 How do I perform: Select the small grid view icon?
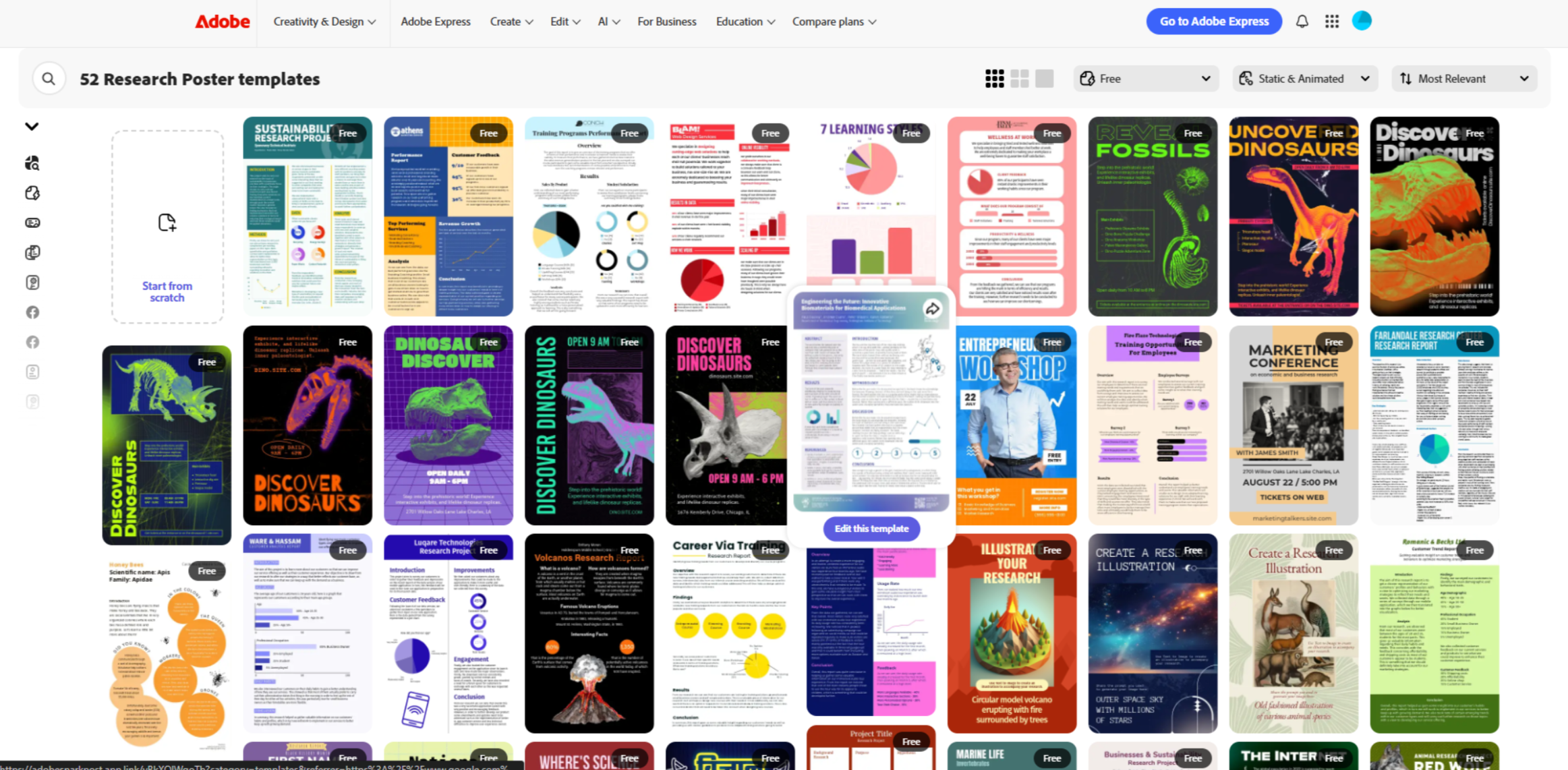[x=994, y=78]
